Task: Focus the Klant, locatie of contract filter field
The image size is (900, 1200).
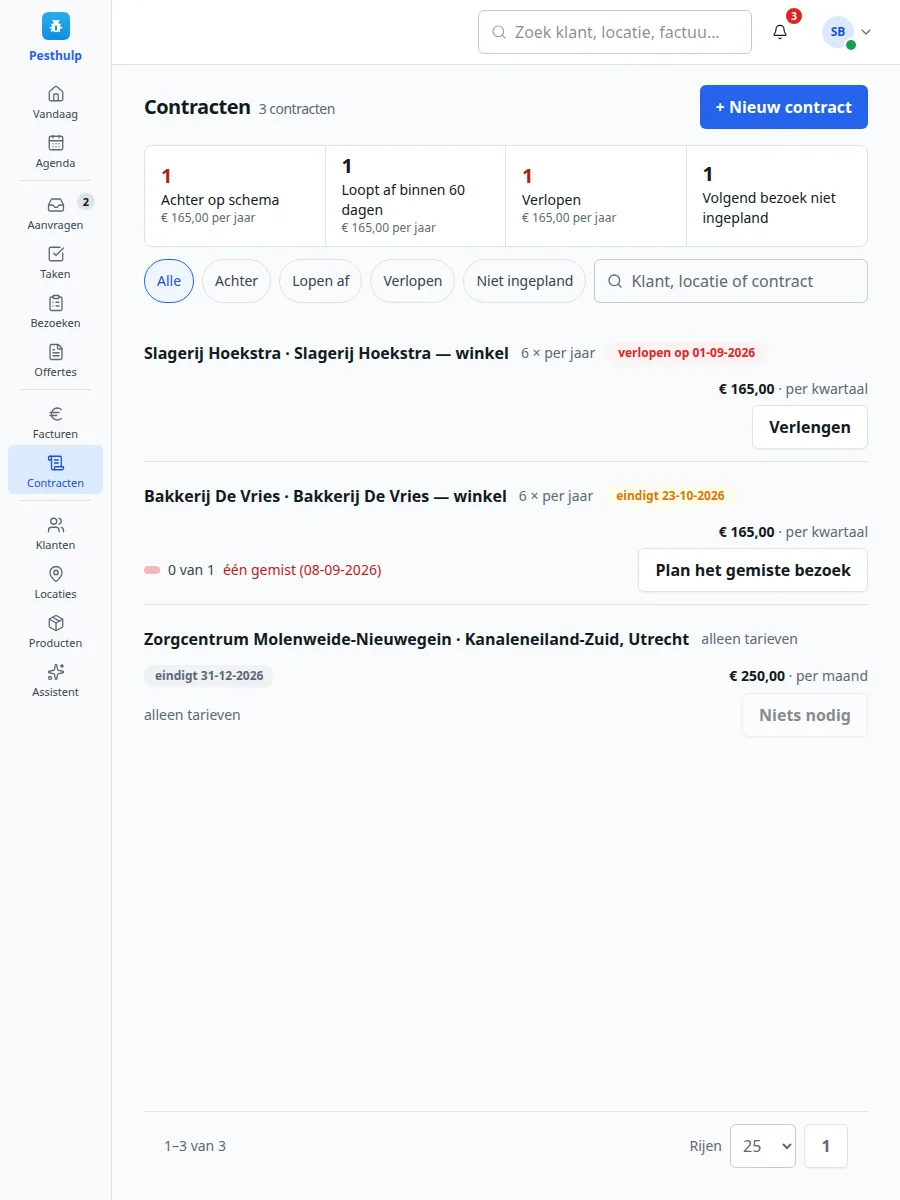Action: (731, 281)
